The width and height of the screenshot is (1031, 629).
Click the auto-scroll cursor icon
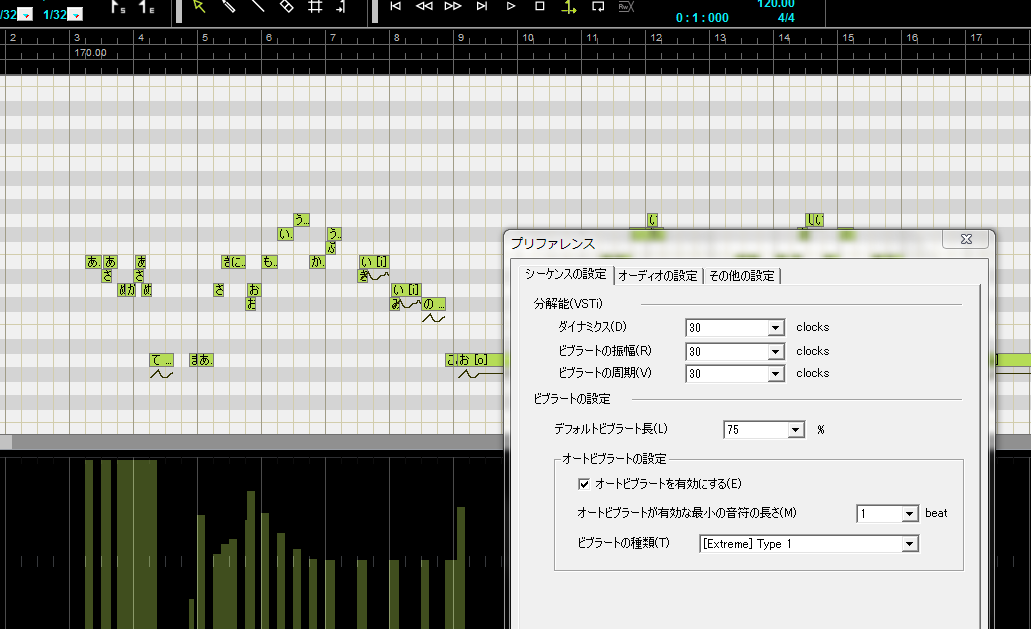[341, 7]
